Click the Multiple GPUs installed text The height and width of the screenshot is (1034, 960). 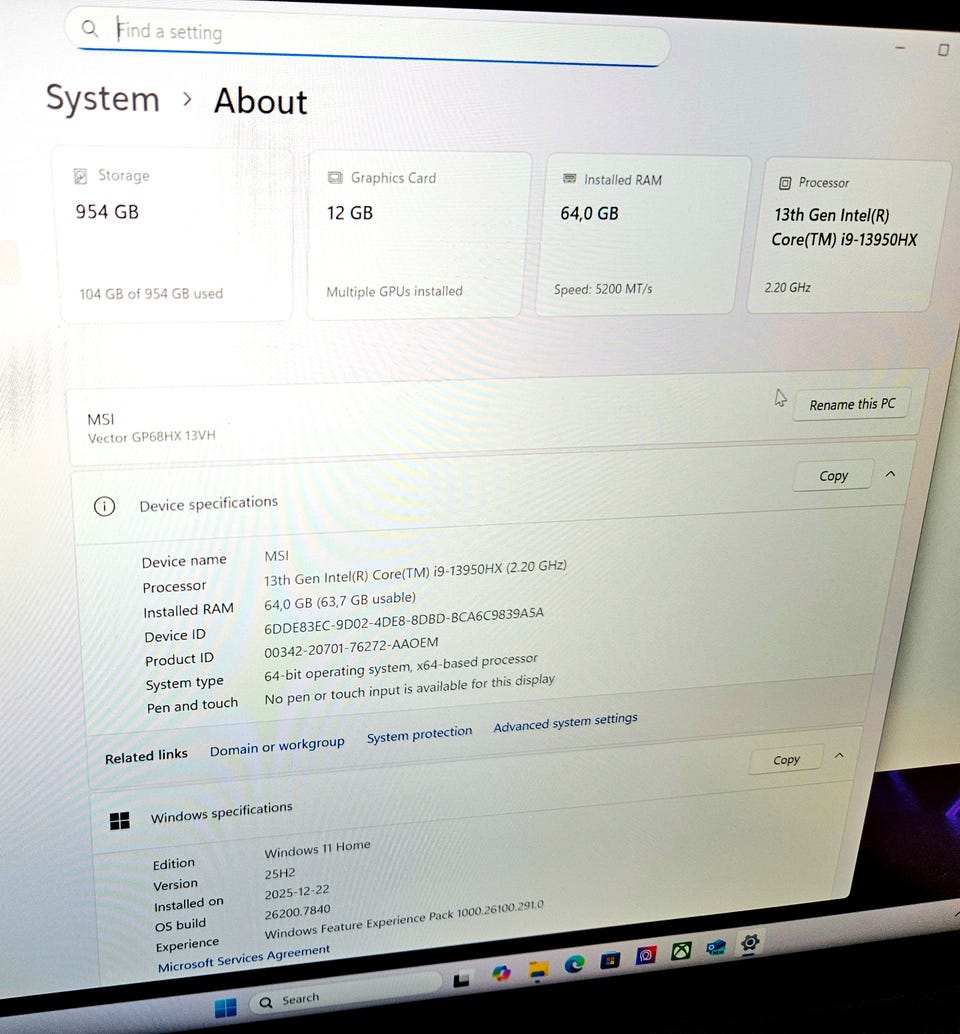[394, 291]
